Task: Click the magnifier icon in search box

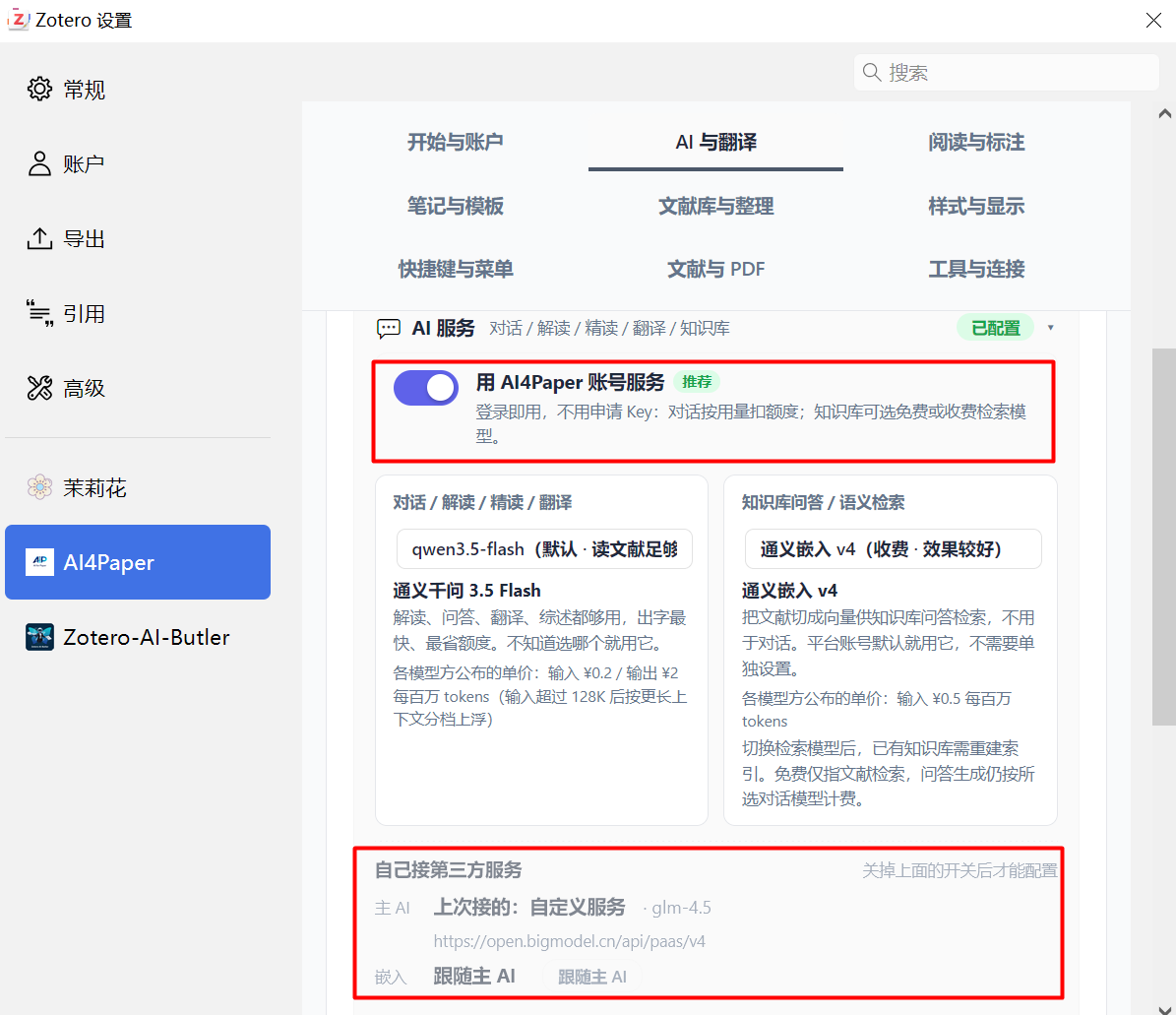Action: 872,72
